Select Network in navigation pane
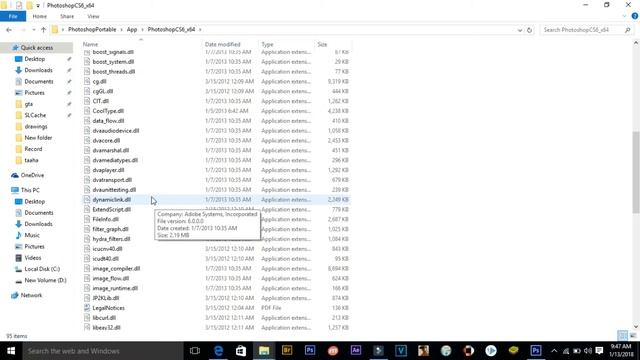 point(31,295)
